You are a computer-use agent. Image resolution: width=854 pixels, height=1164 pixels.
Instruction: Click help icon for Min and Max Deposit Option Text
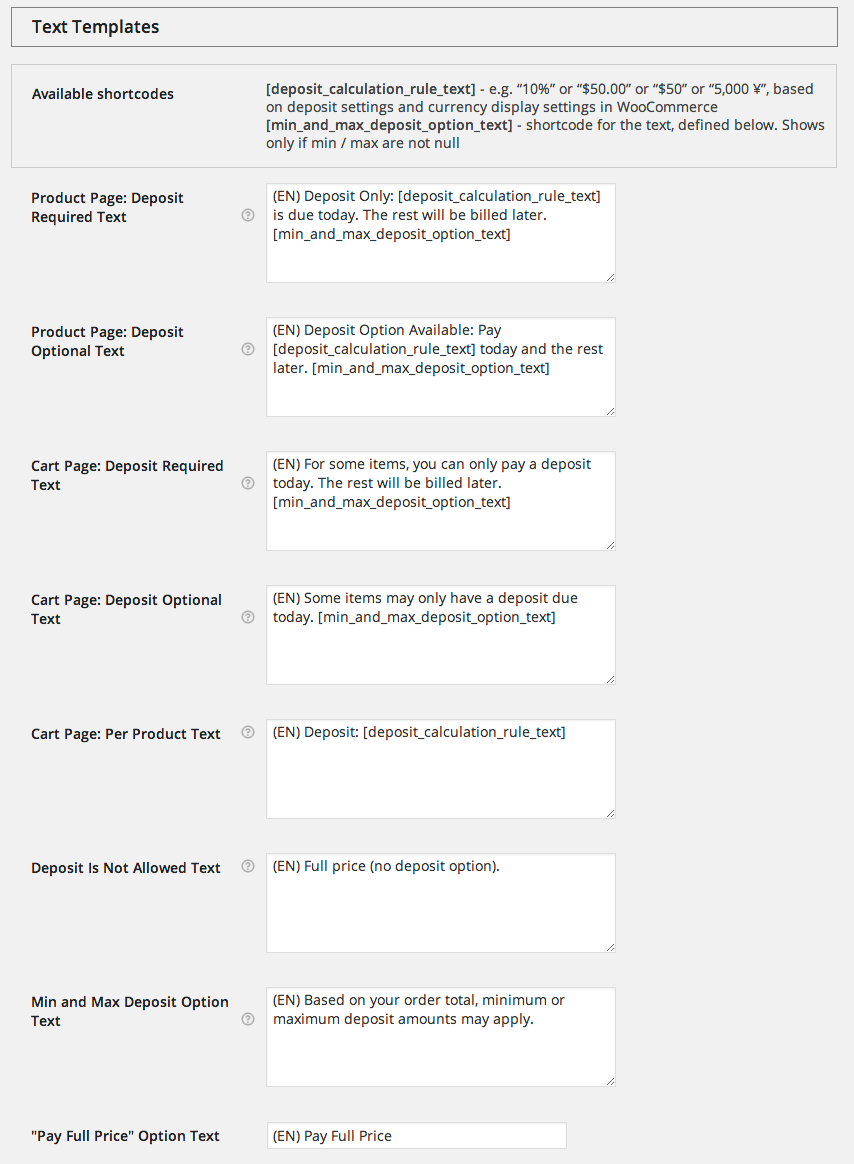(248, 1019)
